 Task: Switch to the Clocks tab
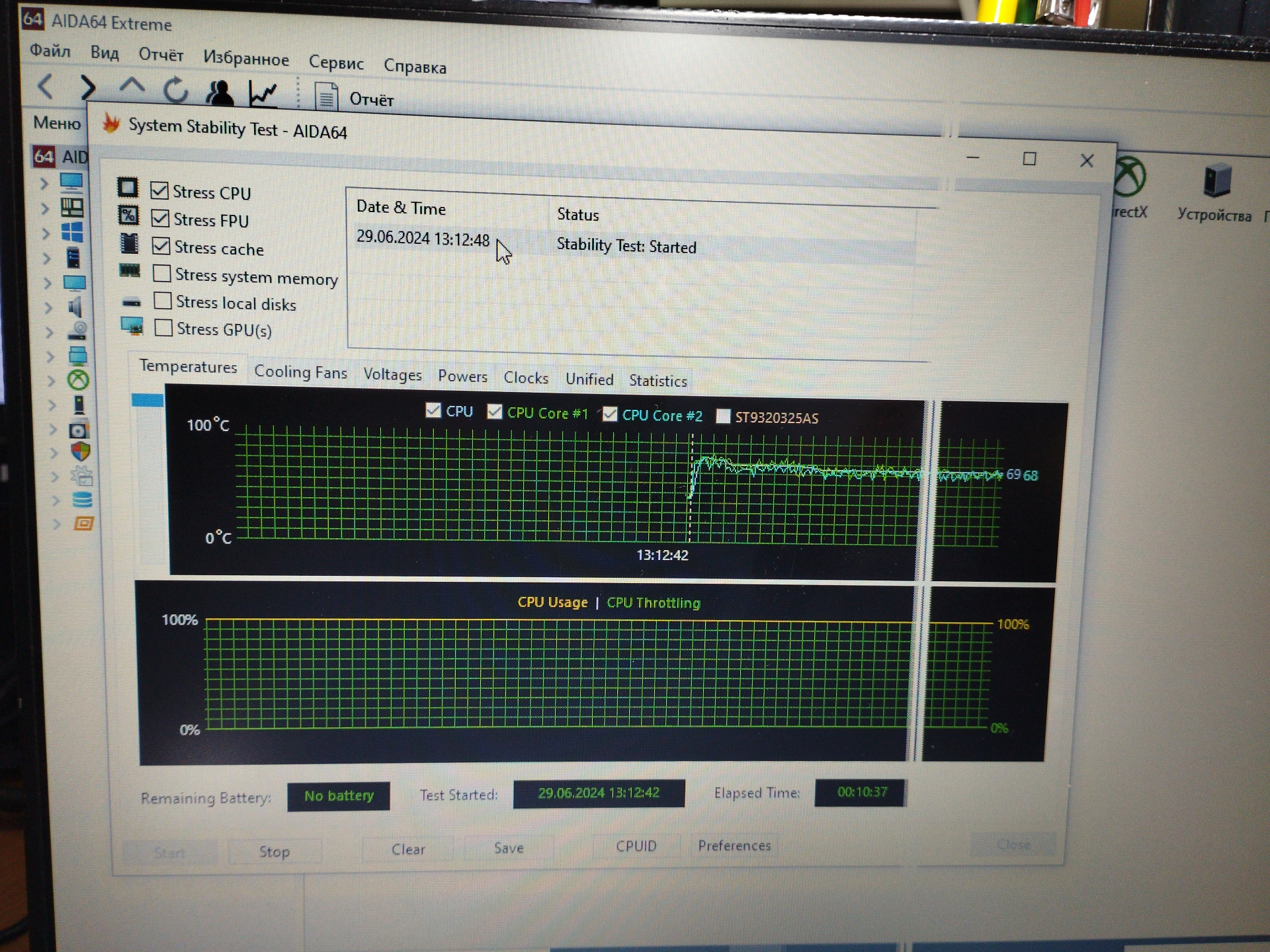(x=526, y=377)
